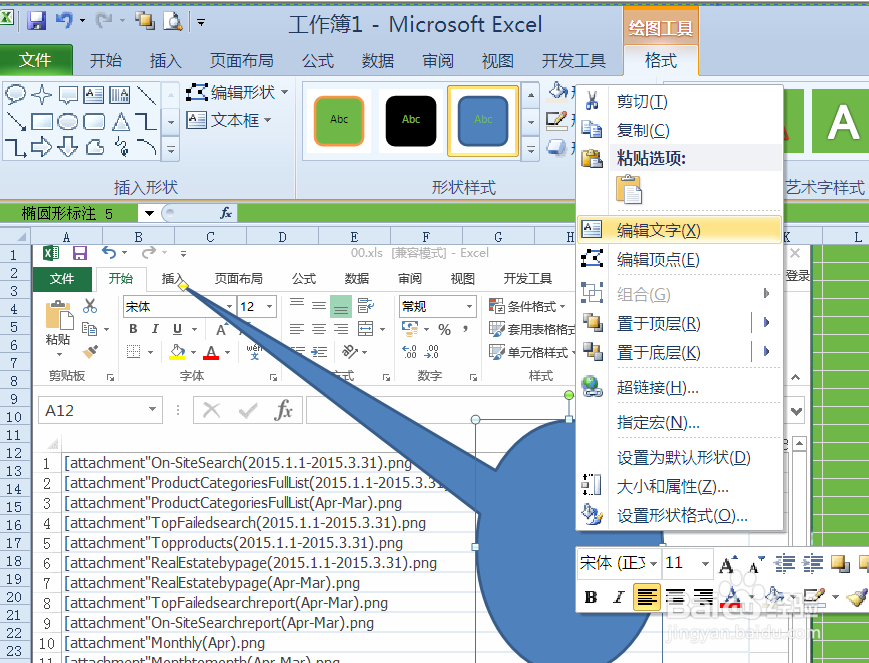Choose 设置形状格式(O) from context menu
This screenshot has height=663, width=869.
point(679,516)
